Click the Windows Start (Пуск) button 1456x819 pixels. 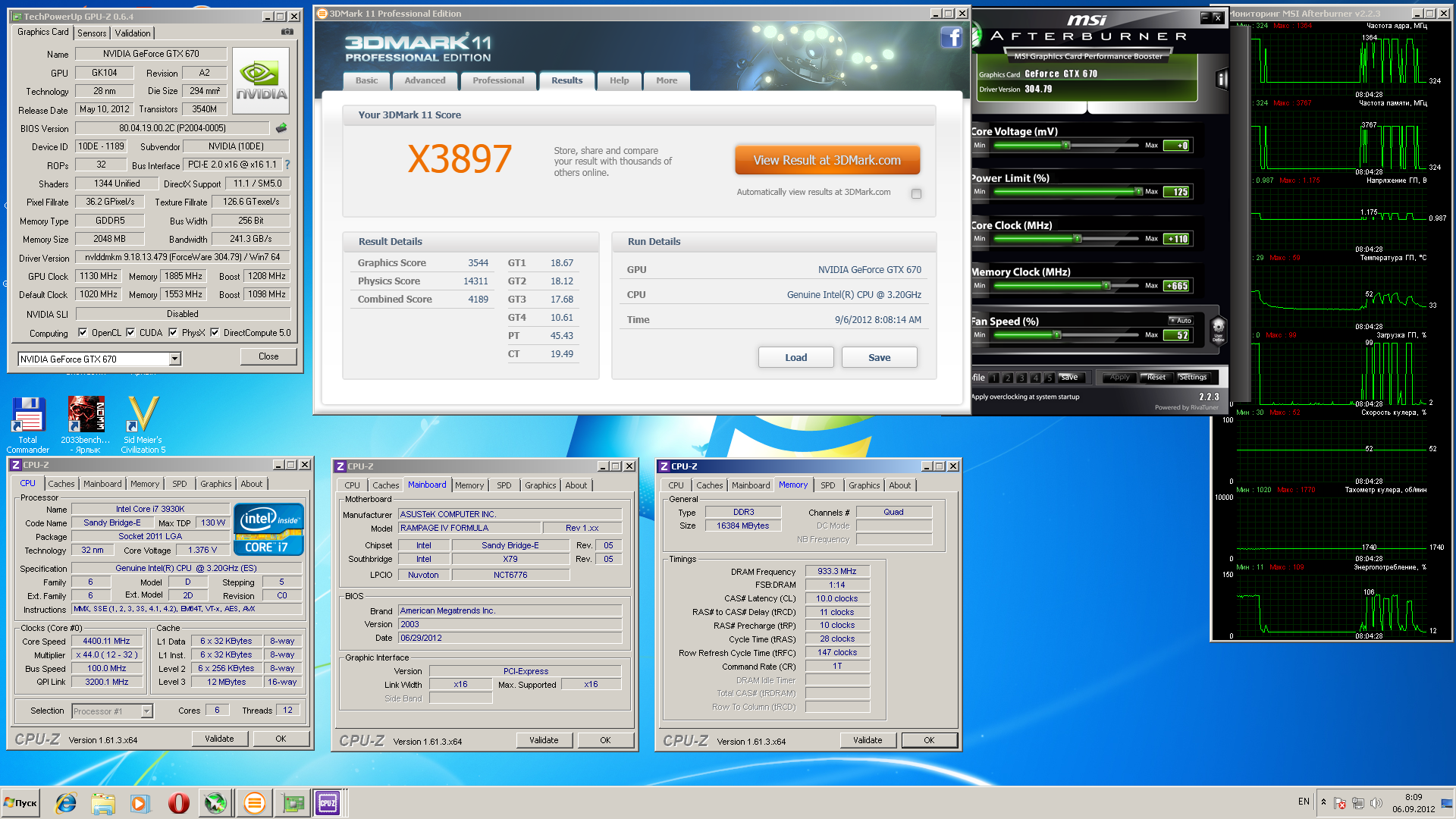point(20,802)
